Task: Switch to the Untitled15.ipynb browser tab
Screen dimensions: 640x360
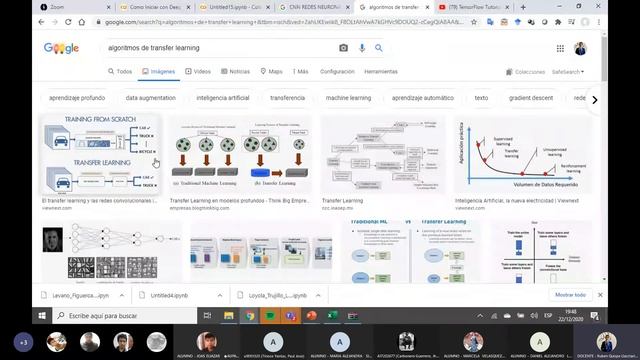Action: pos(236,7)
